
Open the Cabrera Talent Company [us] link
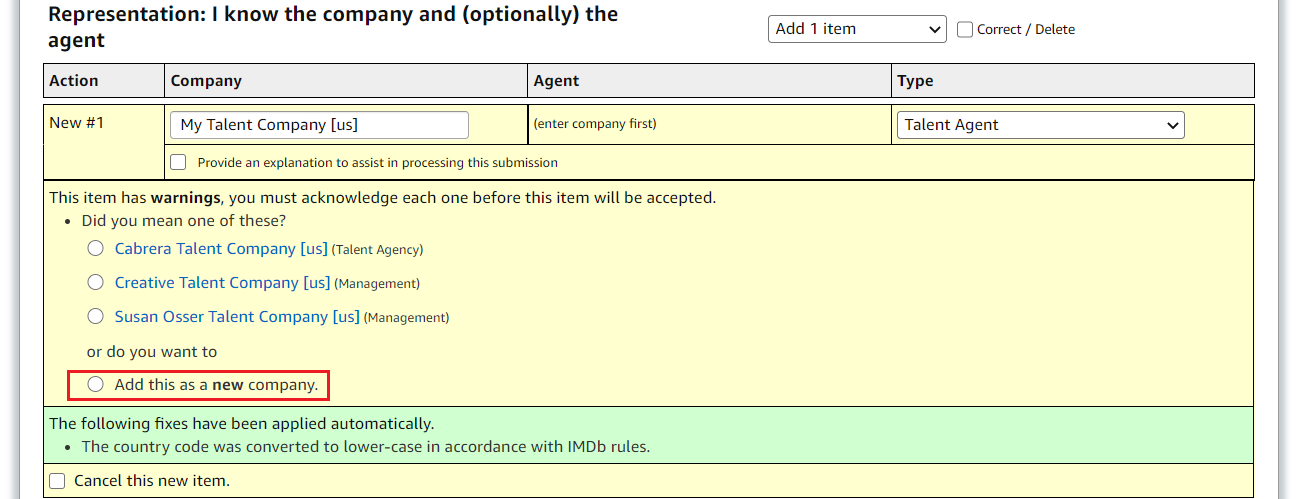(x=221, y=249)
